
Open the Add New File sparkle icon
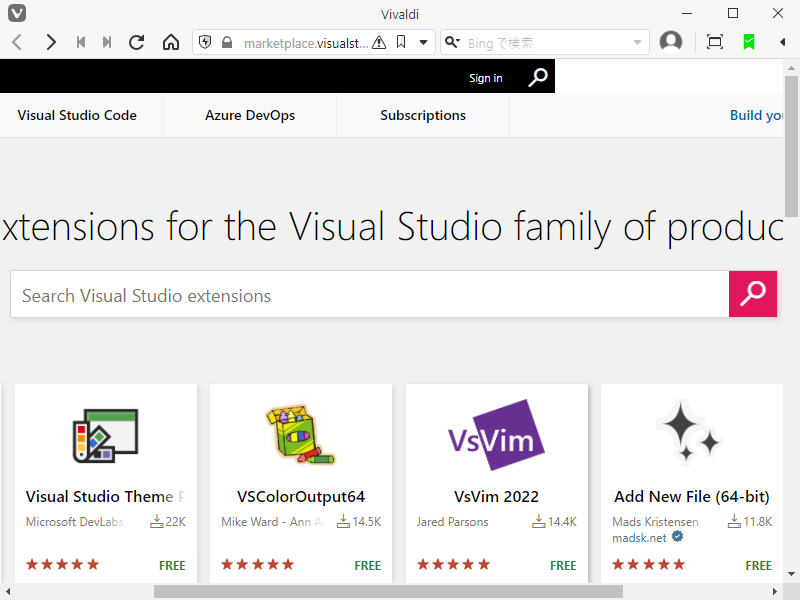click(690, 432)
